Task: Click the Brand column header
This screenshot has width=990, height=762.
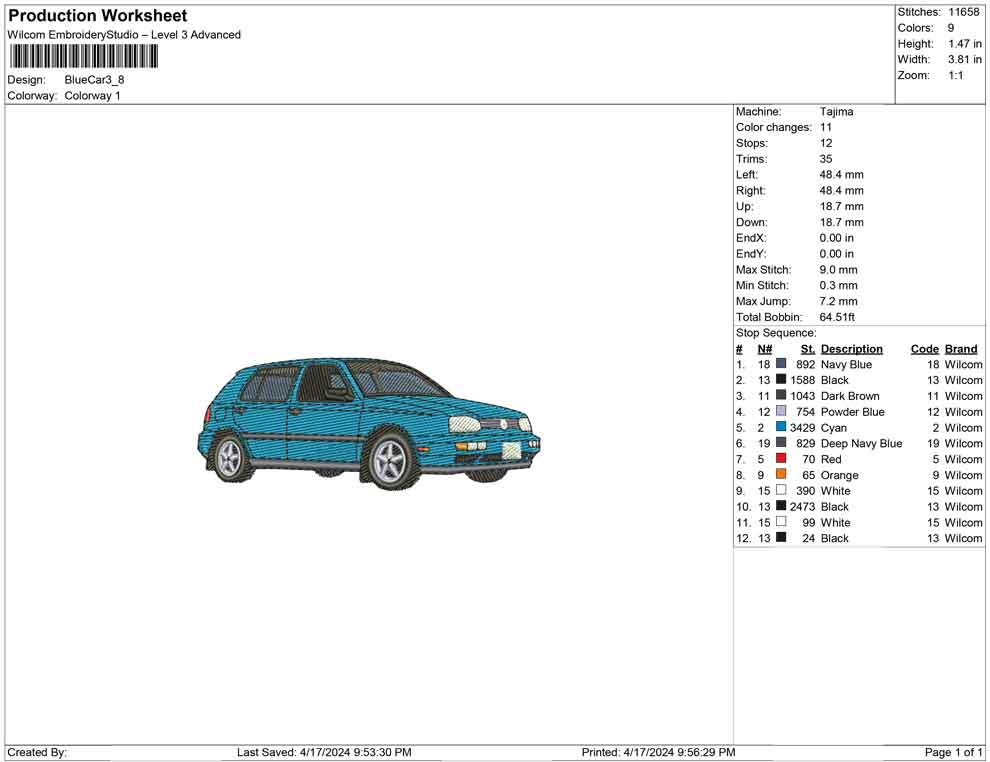Action: [961, 349]
